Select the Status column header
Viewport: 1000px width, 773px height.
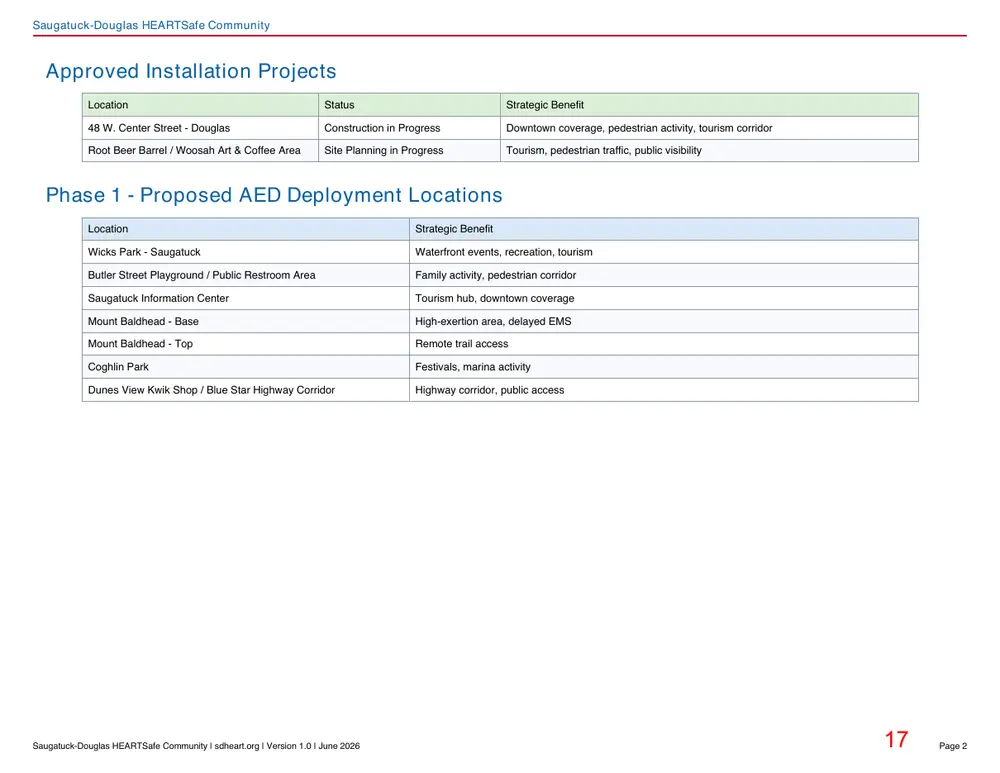click(409, 105)
